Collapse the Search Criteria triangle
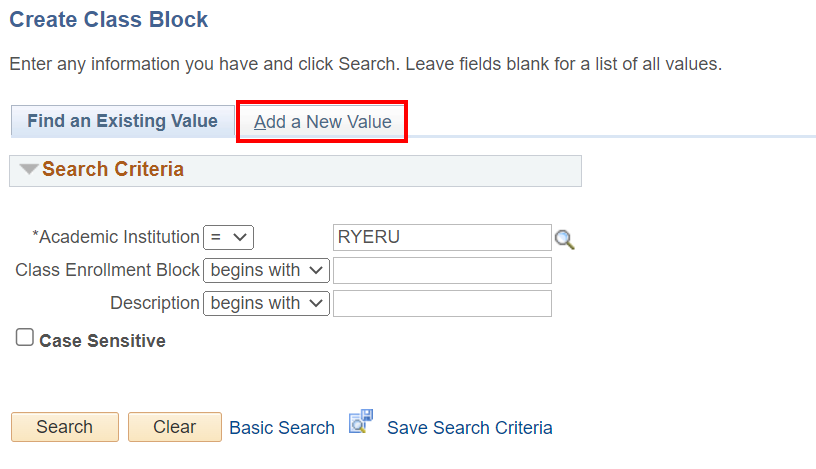Viewport: 816px width, 469px height. (29, 170)
